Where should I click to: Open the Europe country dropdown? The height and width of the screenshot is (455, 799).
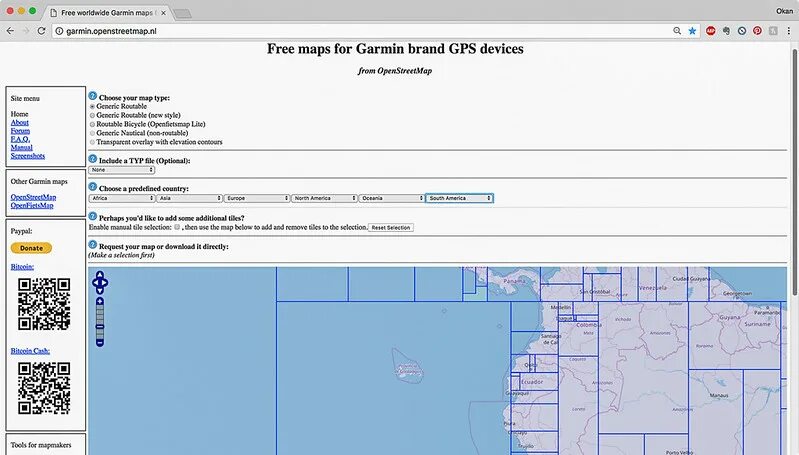(x=257, y=198)
